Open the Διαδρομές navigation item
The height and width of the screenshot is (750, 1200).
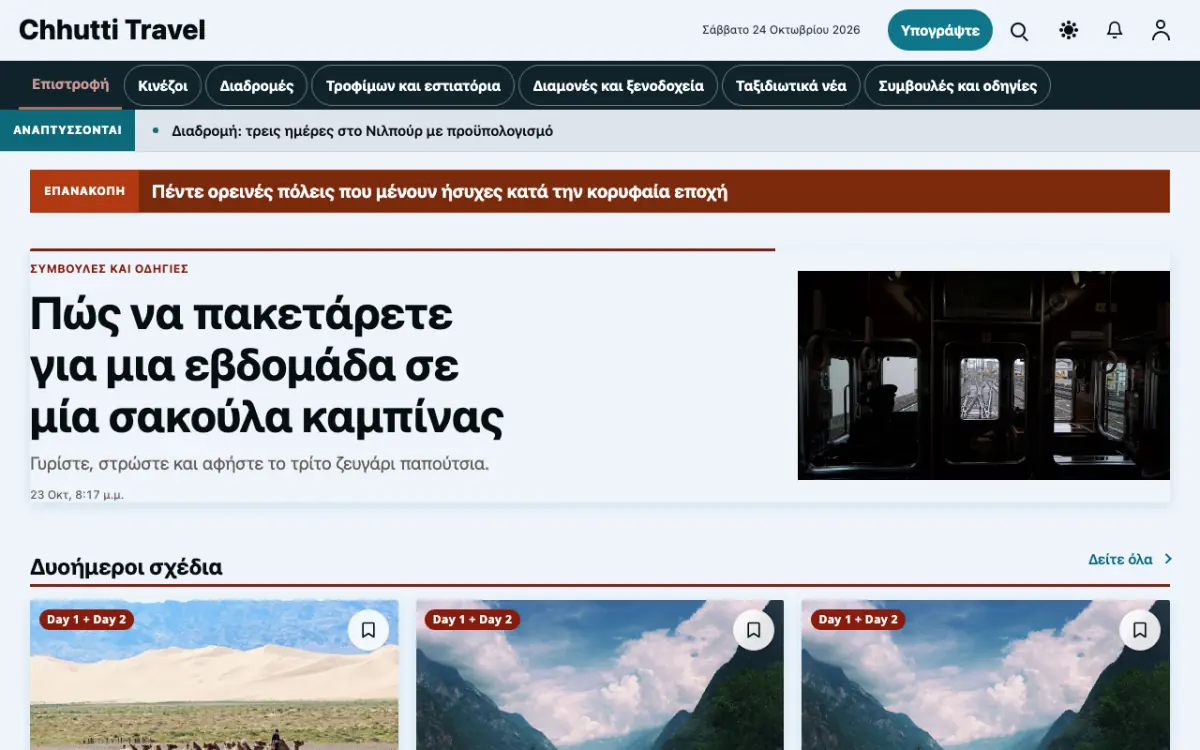click(x=257, y=86)
